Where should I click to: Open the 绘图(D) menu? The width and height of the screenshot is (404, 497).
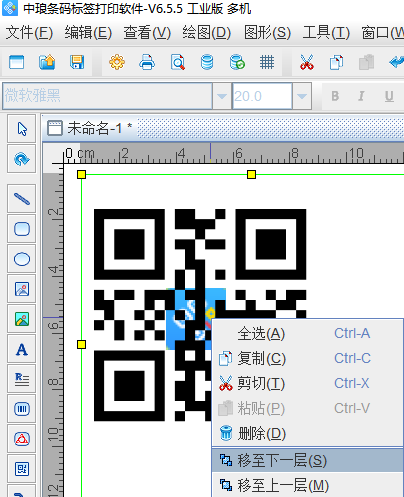[x=207, y=33]
